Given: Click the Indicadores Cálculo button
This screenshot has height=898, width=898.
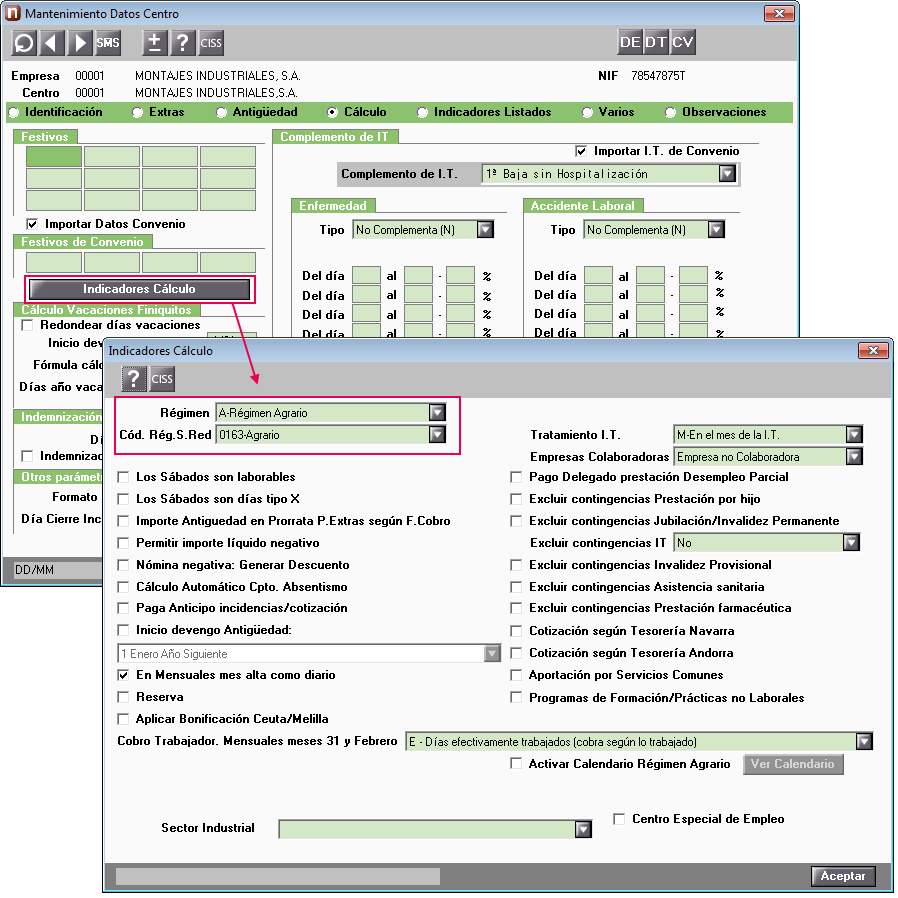Looking at the screenshot, I should pos(139,289).
